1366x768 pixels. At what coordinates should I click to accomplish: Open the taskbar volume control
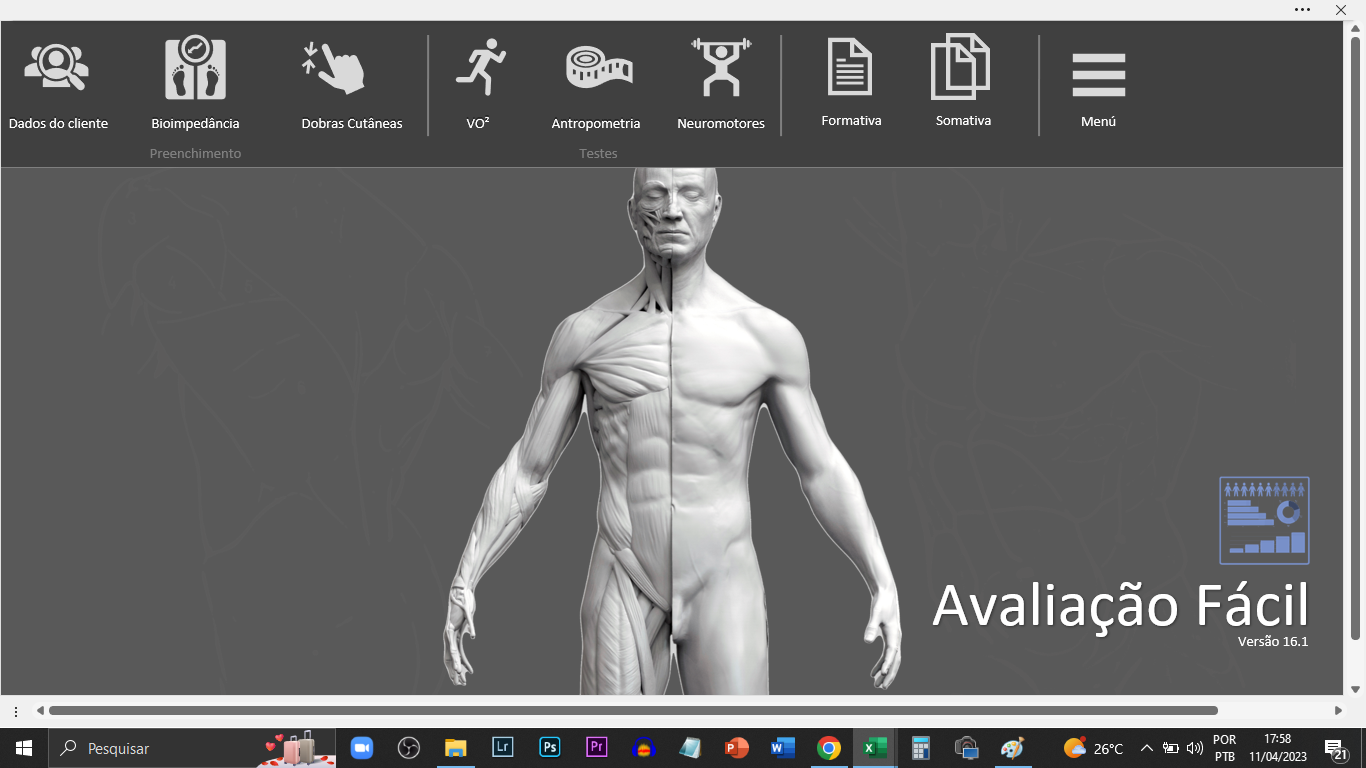click(1194, 748)
